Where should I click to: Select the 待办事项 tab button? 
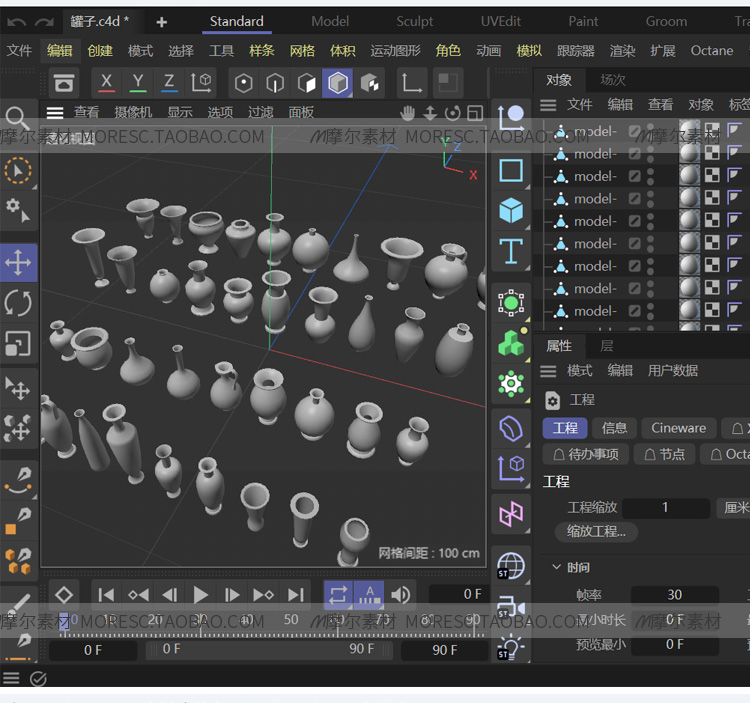point(586,454)
